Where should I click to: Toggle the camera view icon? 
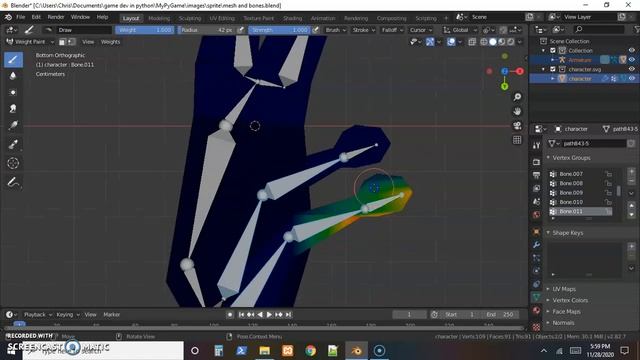coord(517,125)
